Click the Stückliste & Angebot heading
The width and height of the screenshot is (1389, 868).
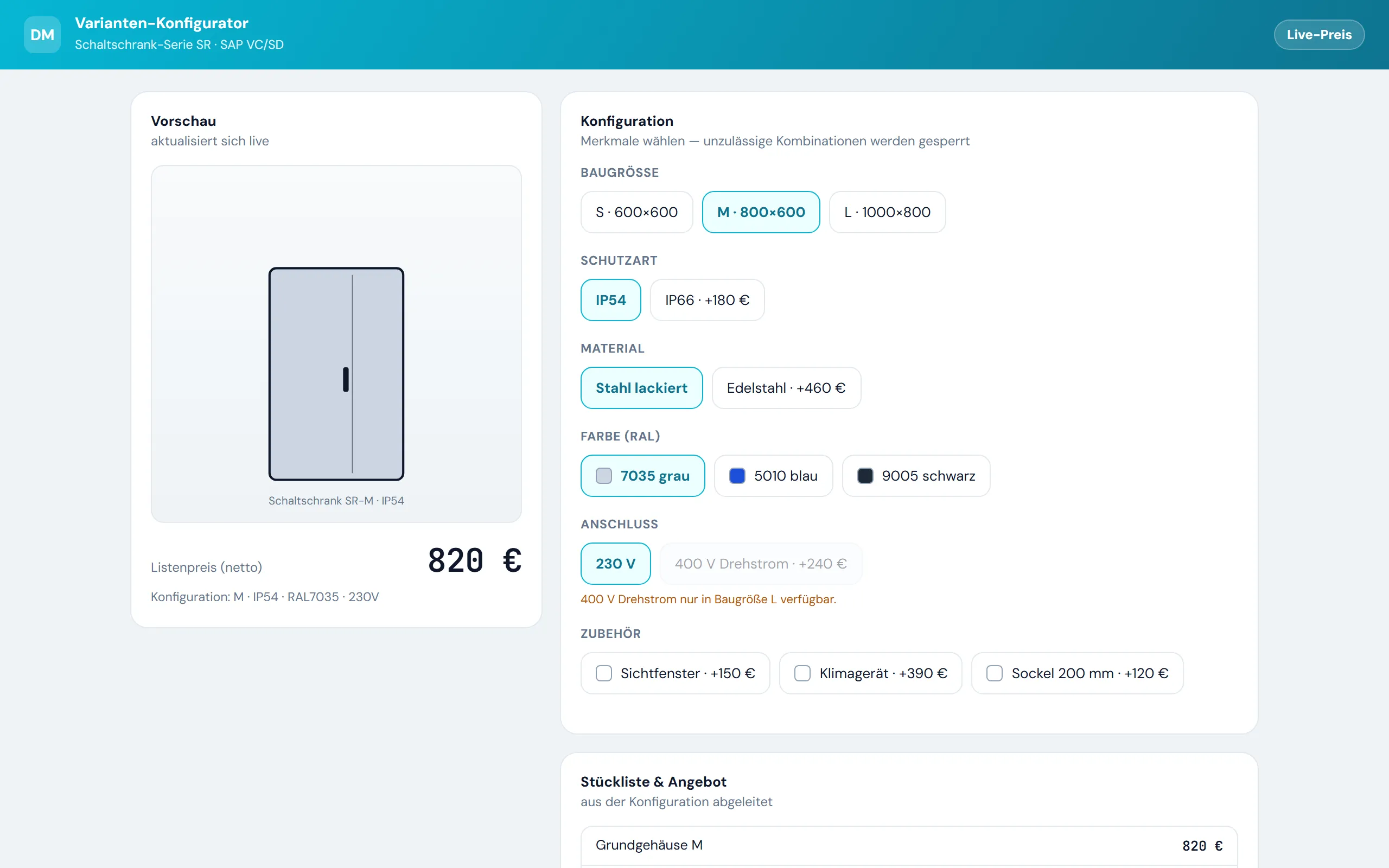click(653, 781)
